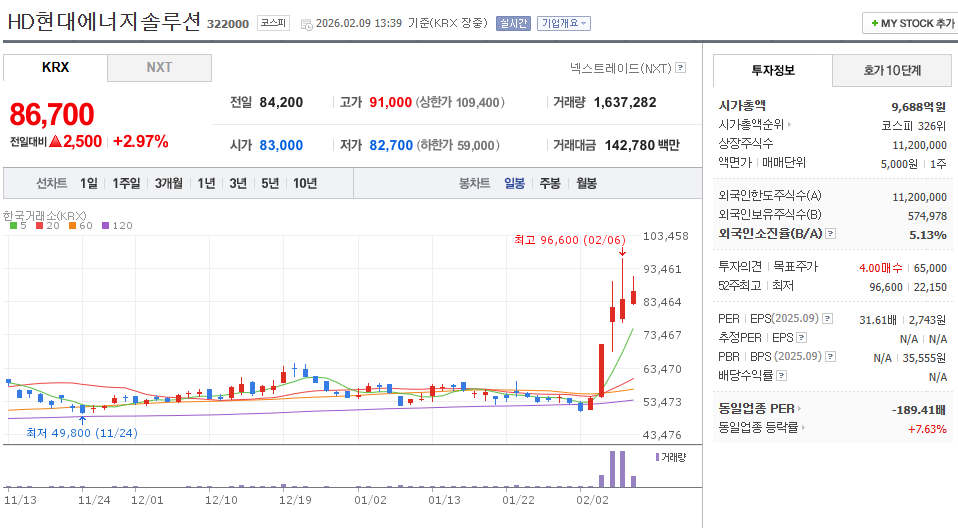958x528 pixels.
Task: Click 52주최고 value 96,600
Action: 886,287
